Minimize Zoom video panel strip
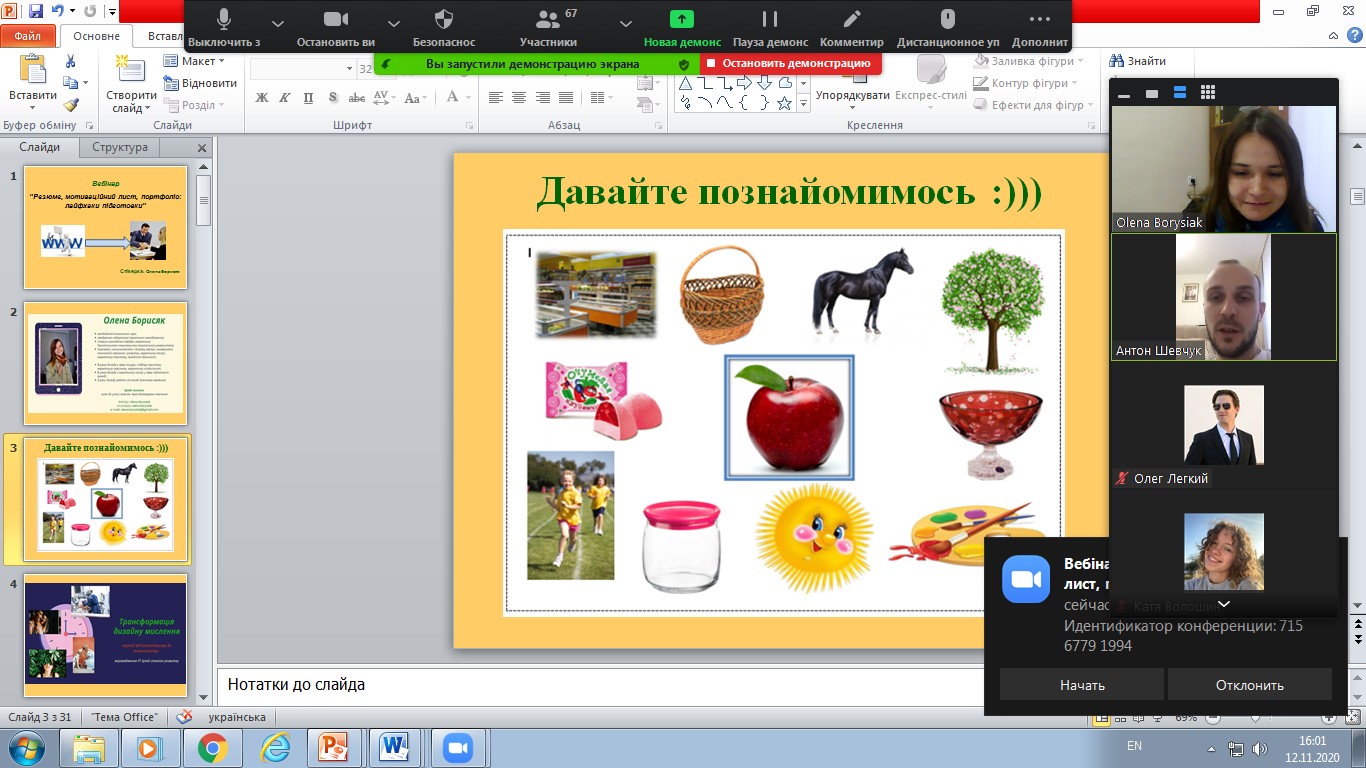Screen dimensions: 1366x768 [x=1124, y=94]
